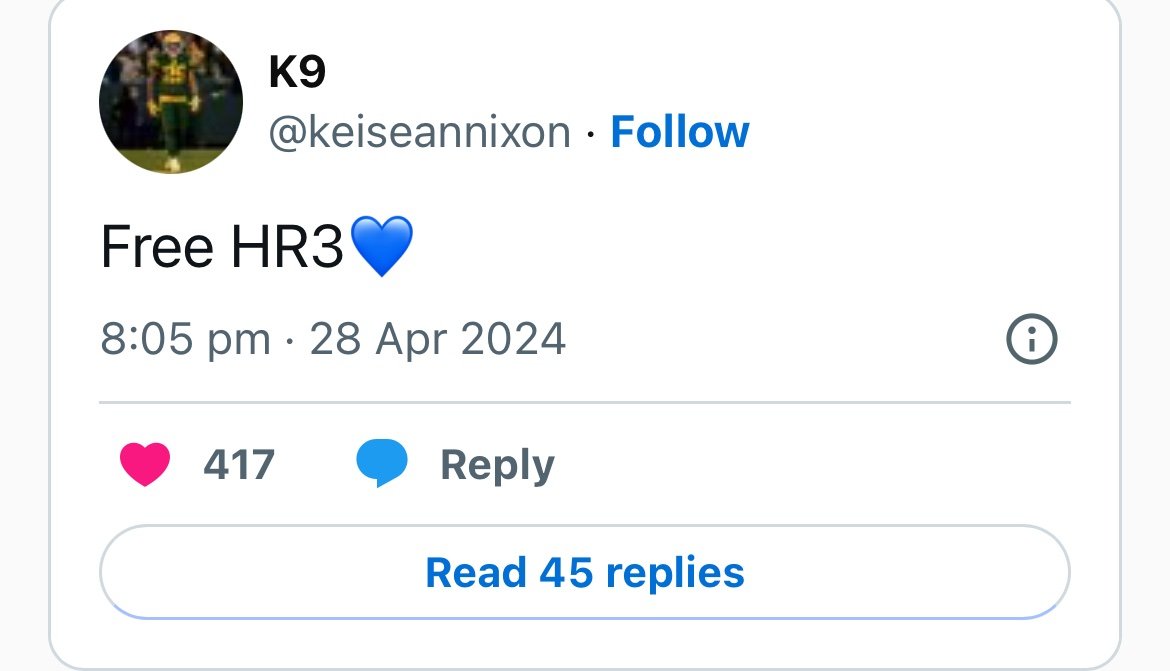Viewport: 1170px width, 671px height.
Task: Click the 417 likes count
Action: point(239,465)
